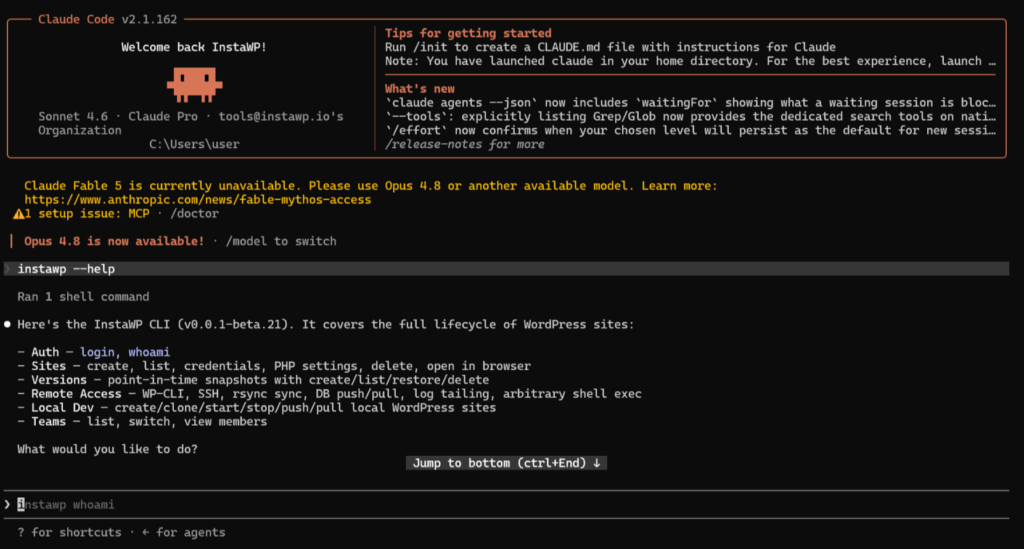Viewport: 1024px width, 549px height.
Task: Click the Opus 4.8 is now available notice
Action: [x=114, y=241]
